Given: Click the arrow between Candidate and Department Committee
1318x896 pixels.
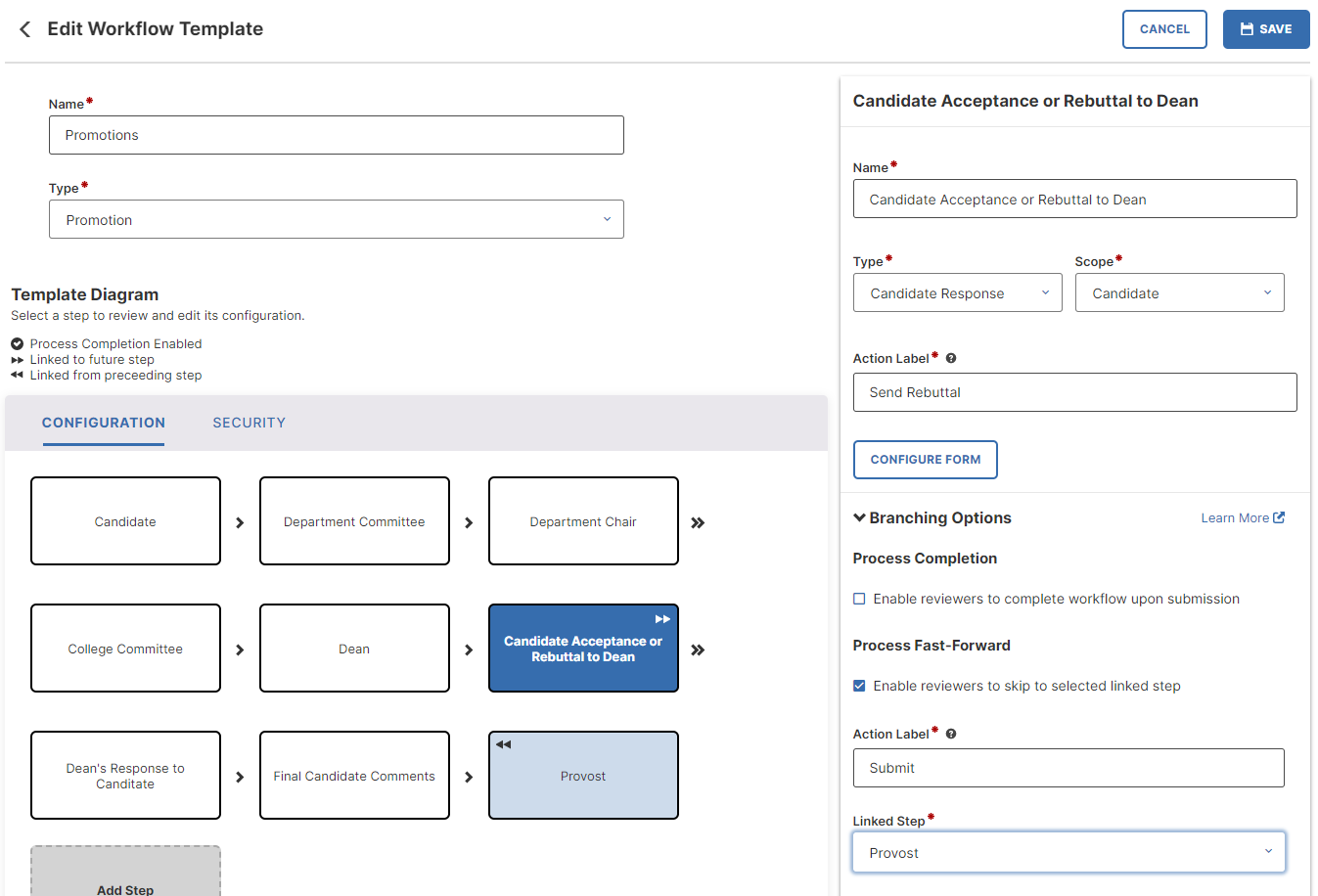Looking at the screenshot, I should point(240,523).
